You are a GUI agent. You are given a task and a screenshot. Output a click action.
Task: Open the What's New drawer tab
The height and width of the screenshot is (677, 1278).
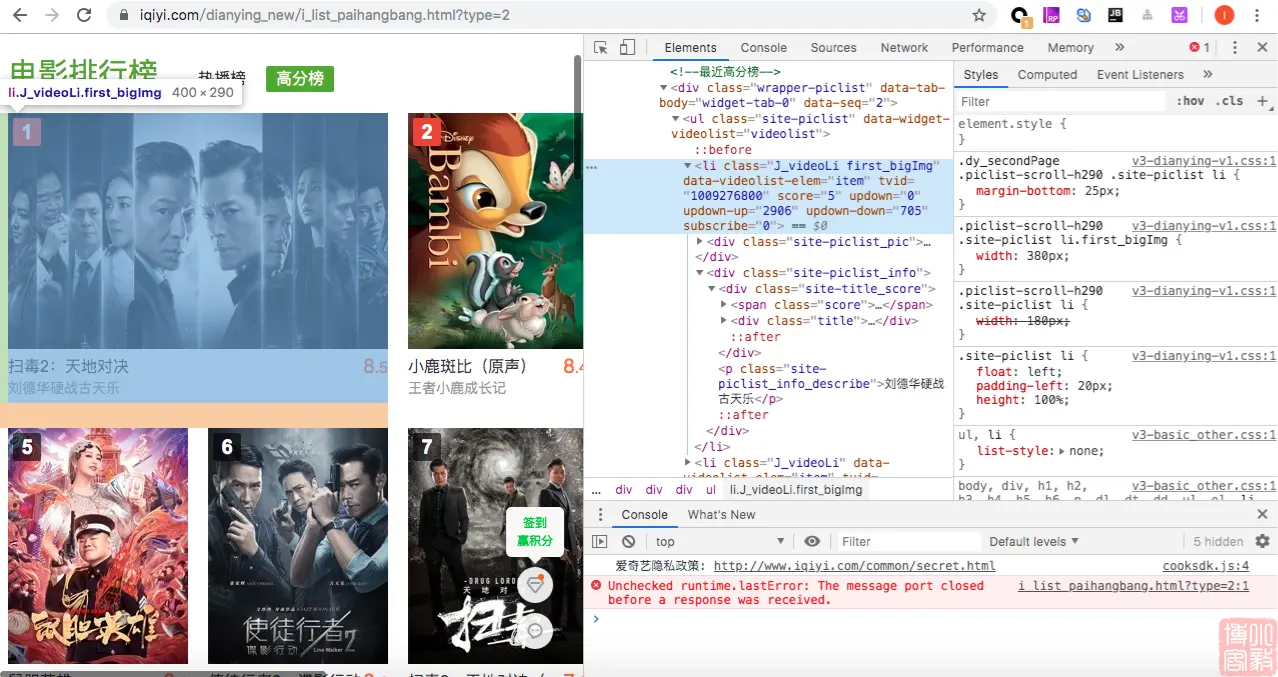[721, 514]
